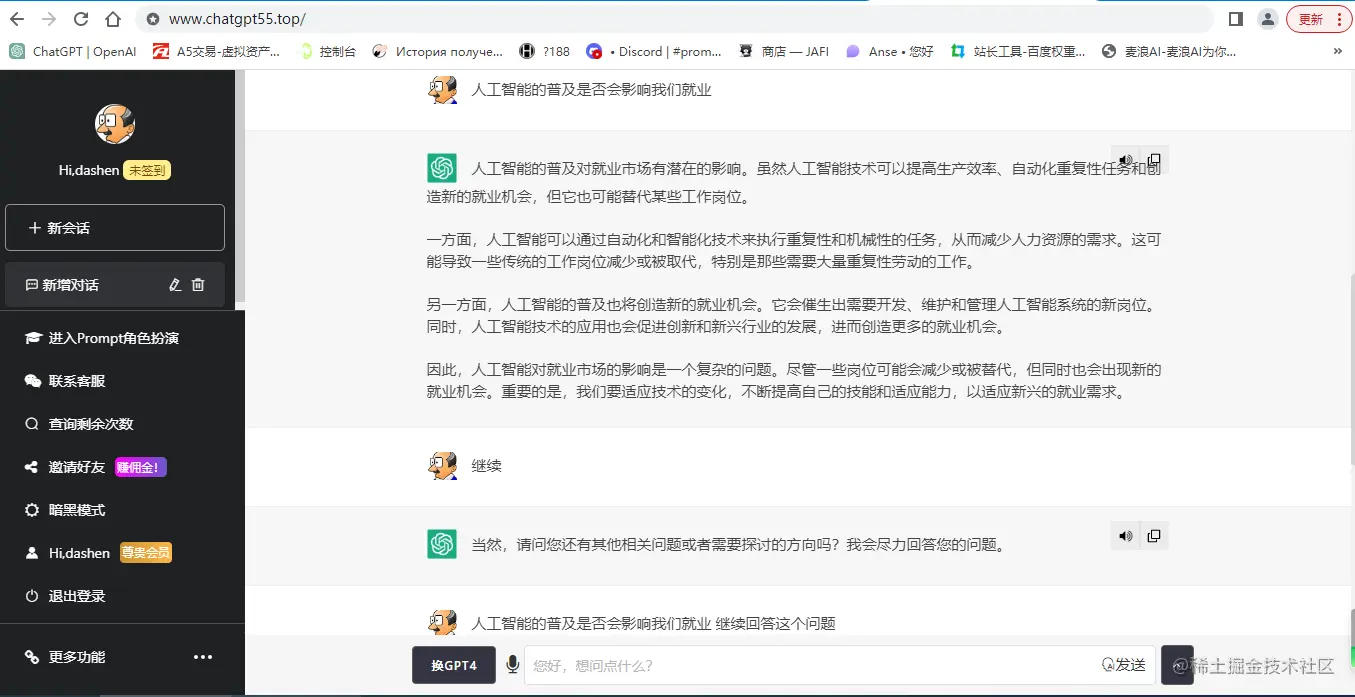Open the Anse • 您好 bookmark
The width and height of the screenshot is (1355, 697).
(889, 51)
